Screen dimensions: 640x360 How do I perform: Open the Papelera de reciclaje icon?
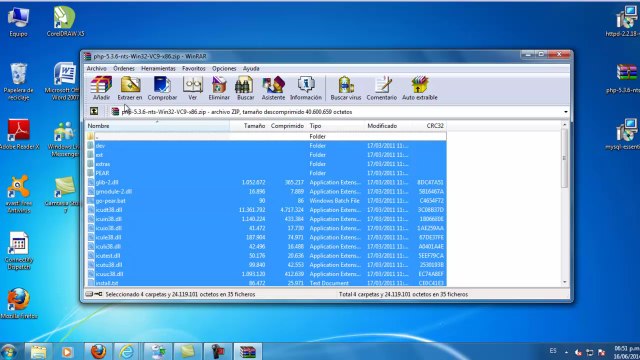coord(18,82)
